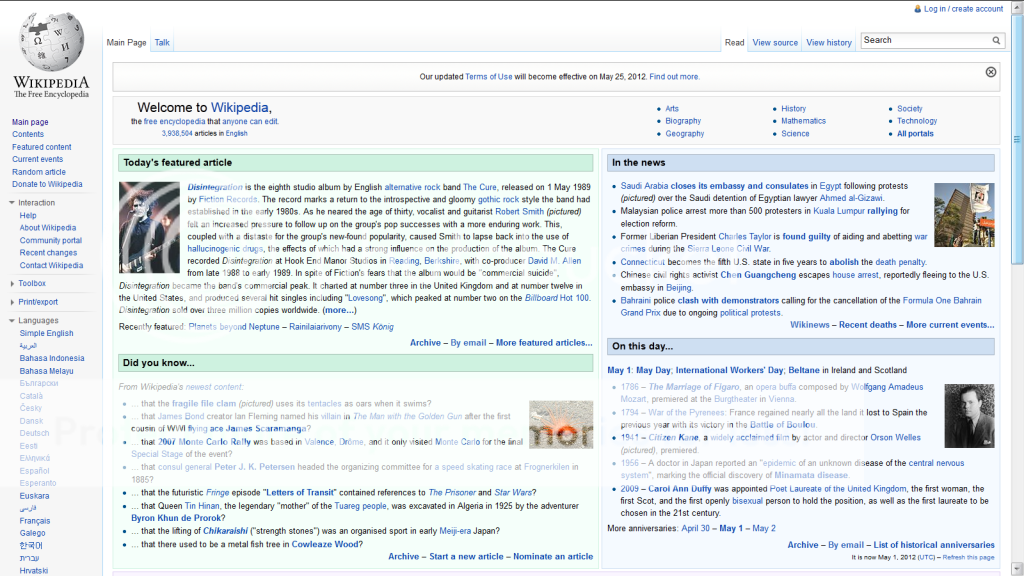Switch to Bahasa Indonesia language
The image size is (1024, 576).
click(52, 358)
